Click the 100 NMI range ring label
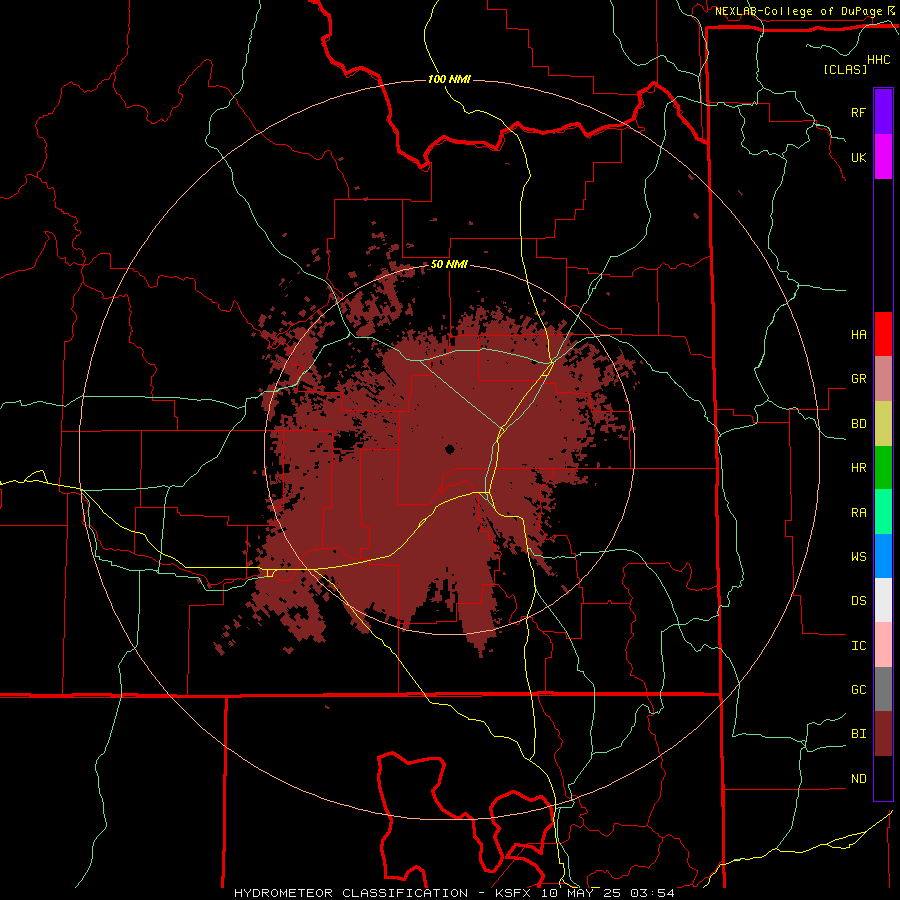 [x=449, y=79]
